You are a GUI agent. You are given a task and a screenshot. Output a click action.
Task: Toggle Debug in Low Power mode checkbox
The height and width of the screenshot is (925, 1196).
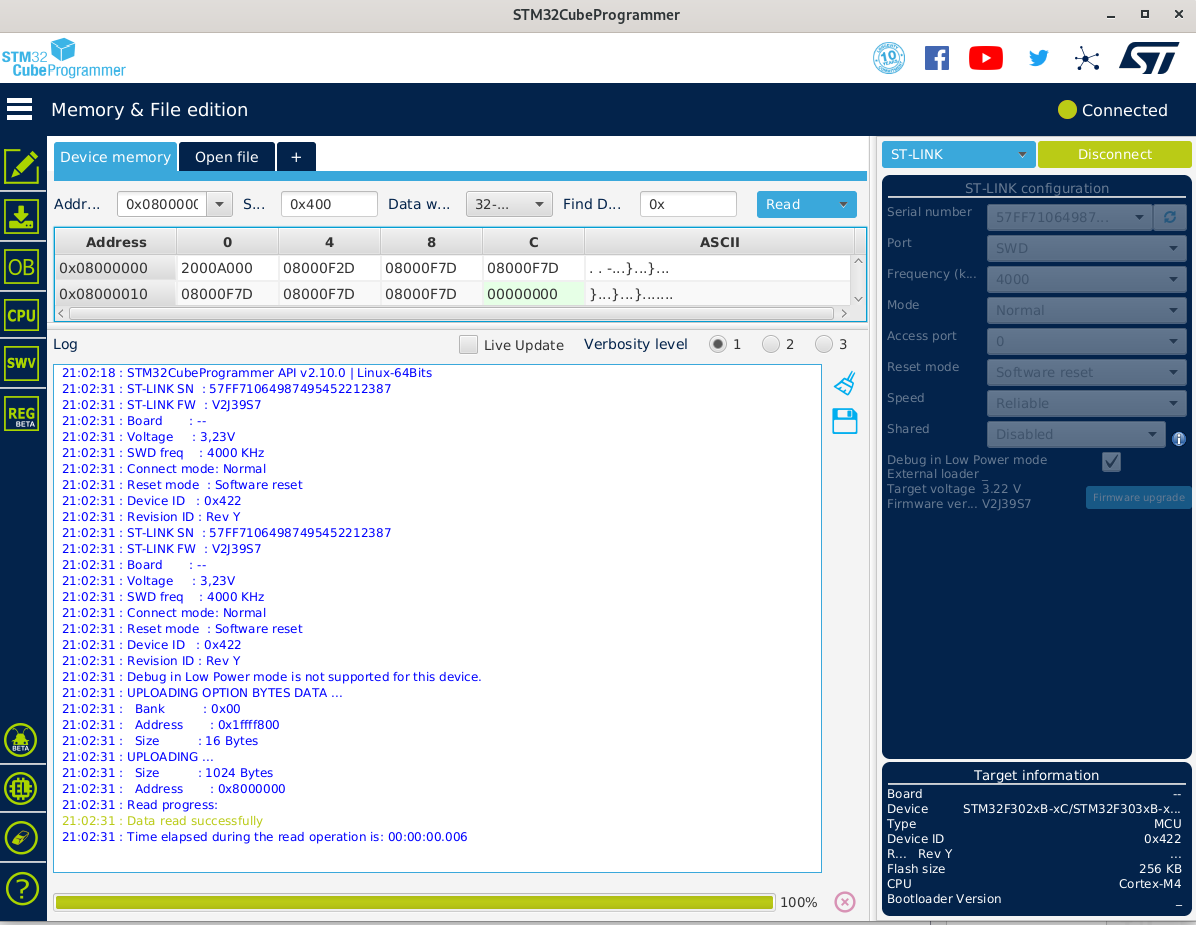1111,461
